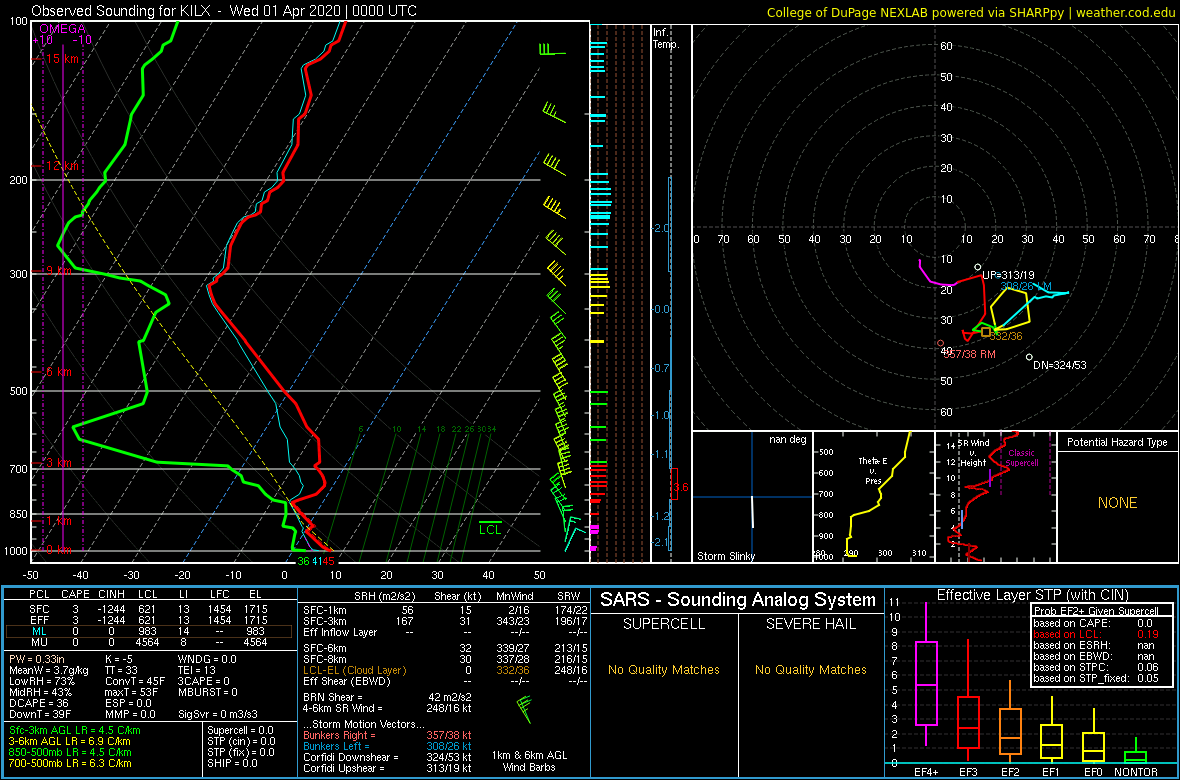The width and height of the screenshot is (1180, 780).
Task: Click the SFC-6km kinematics row
Action: coord(444,647)
